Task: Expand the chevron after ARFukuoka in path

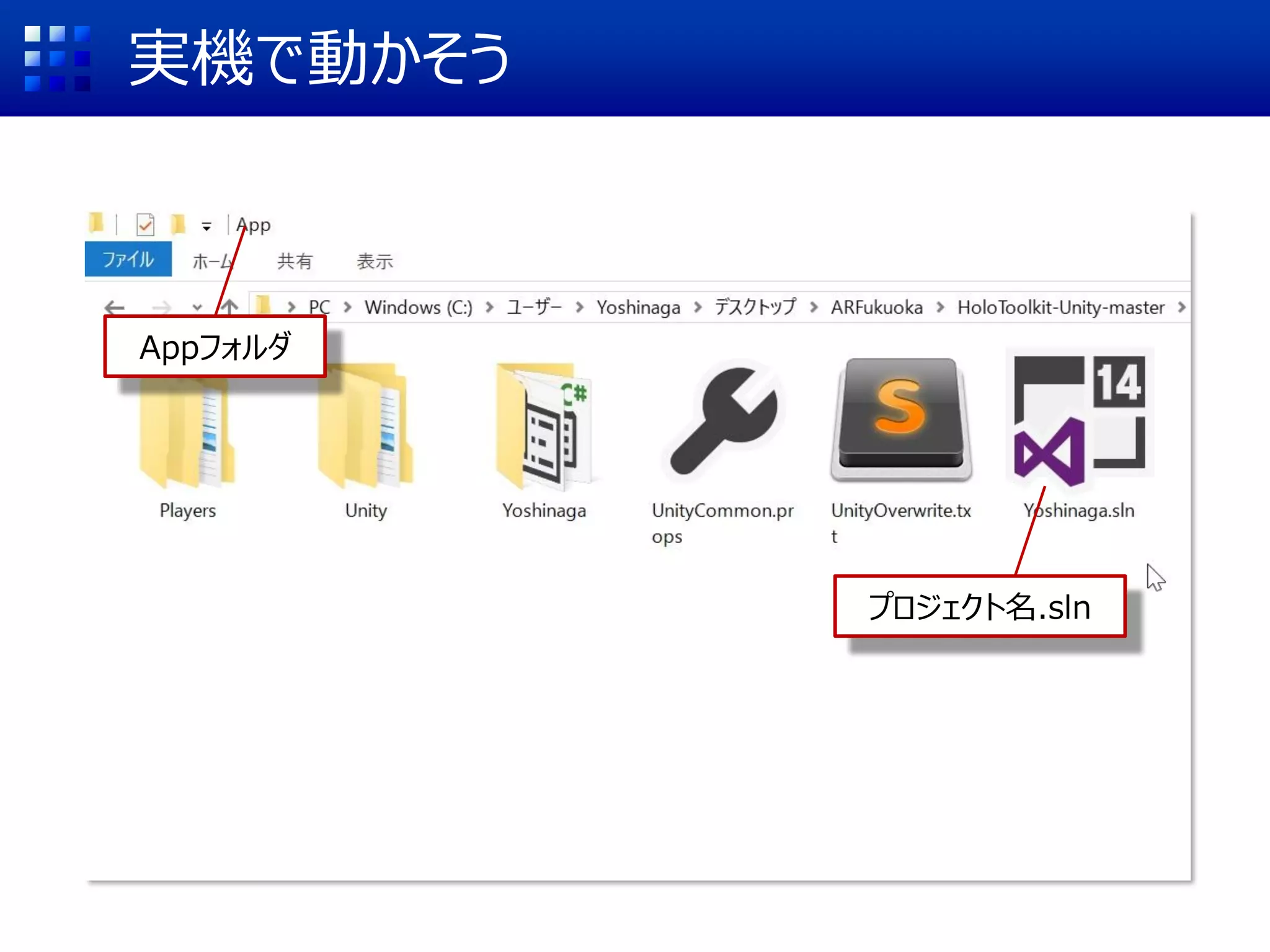Action: pyautogui.click(x=941, y=307)
